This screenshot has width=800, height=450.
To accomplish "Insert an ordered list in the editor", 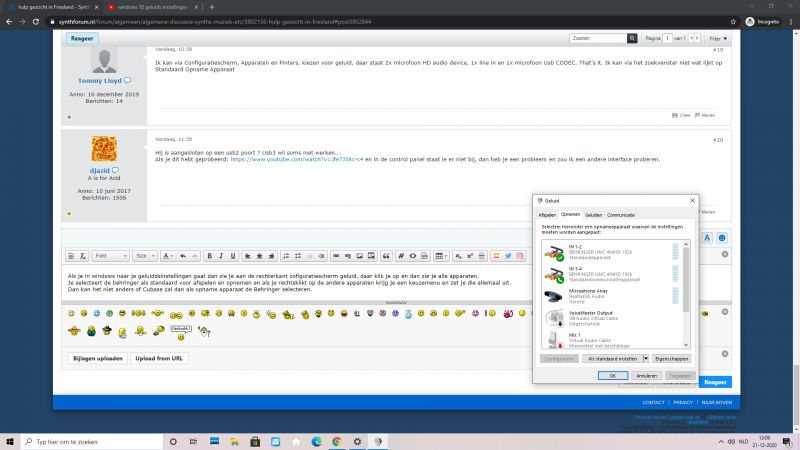I will pos(286,256).
